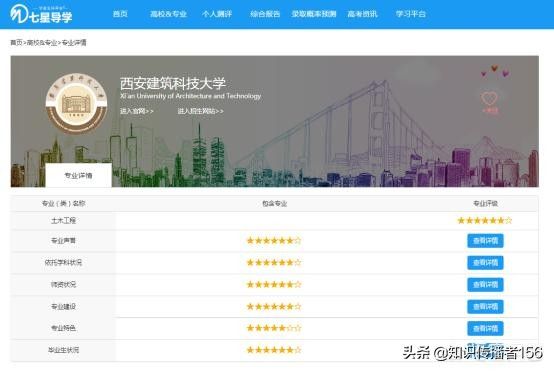Click the university round emblem logo

point(76,104)
